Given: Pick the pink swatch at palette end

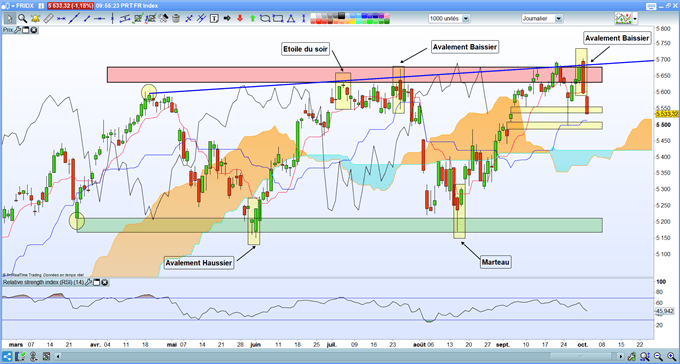Looking at the screenshot, I should 387,16.
